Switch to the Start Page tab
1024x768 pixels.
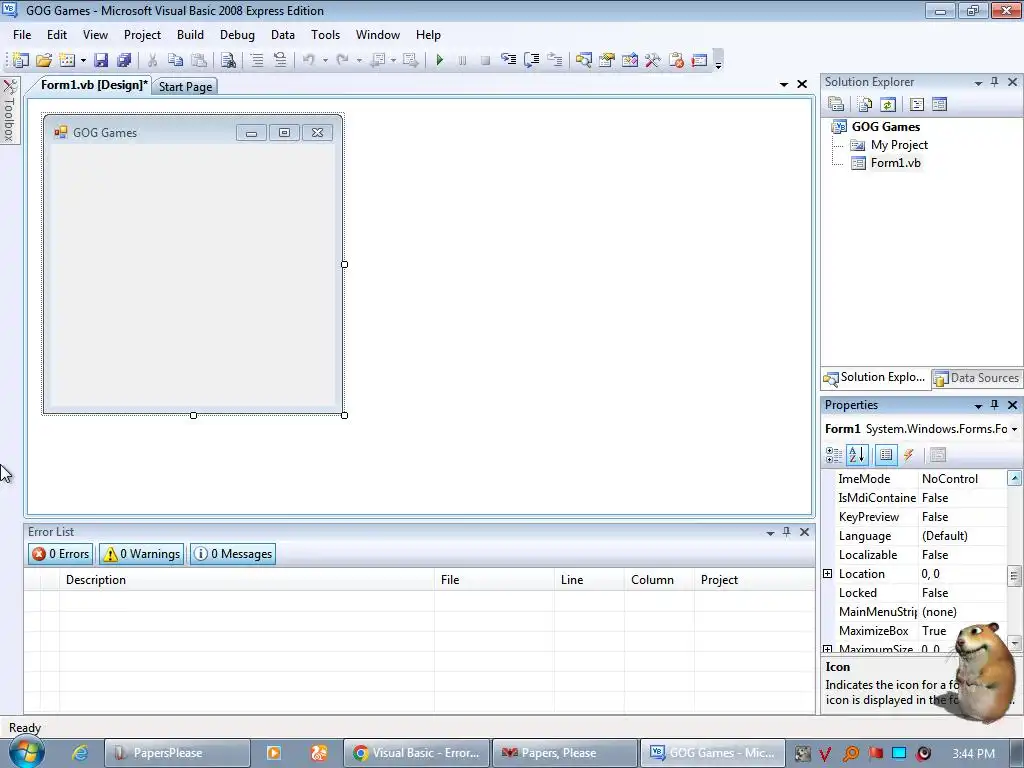pyautogui.click(x=185, y=87)
